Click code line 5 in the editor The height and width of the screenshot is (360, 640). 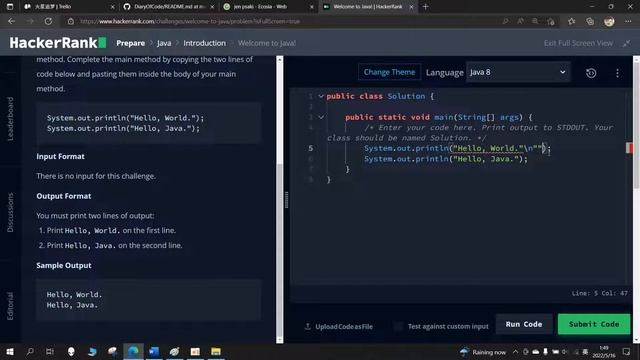pos(457,149)
